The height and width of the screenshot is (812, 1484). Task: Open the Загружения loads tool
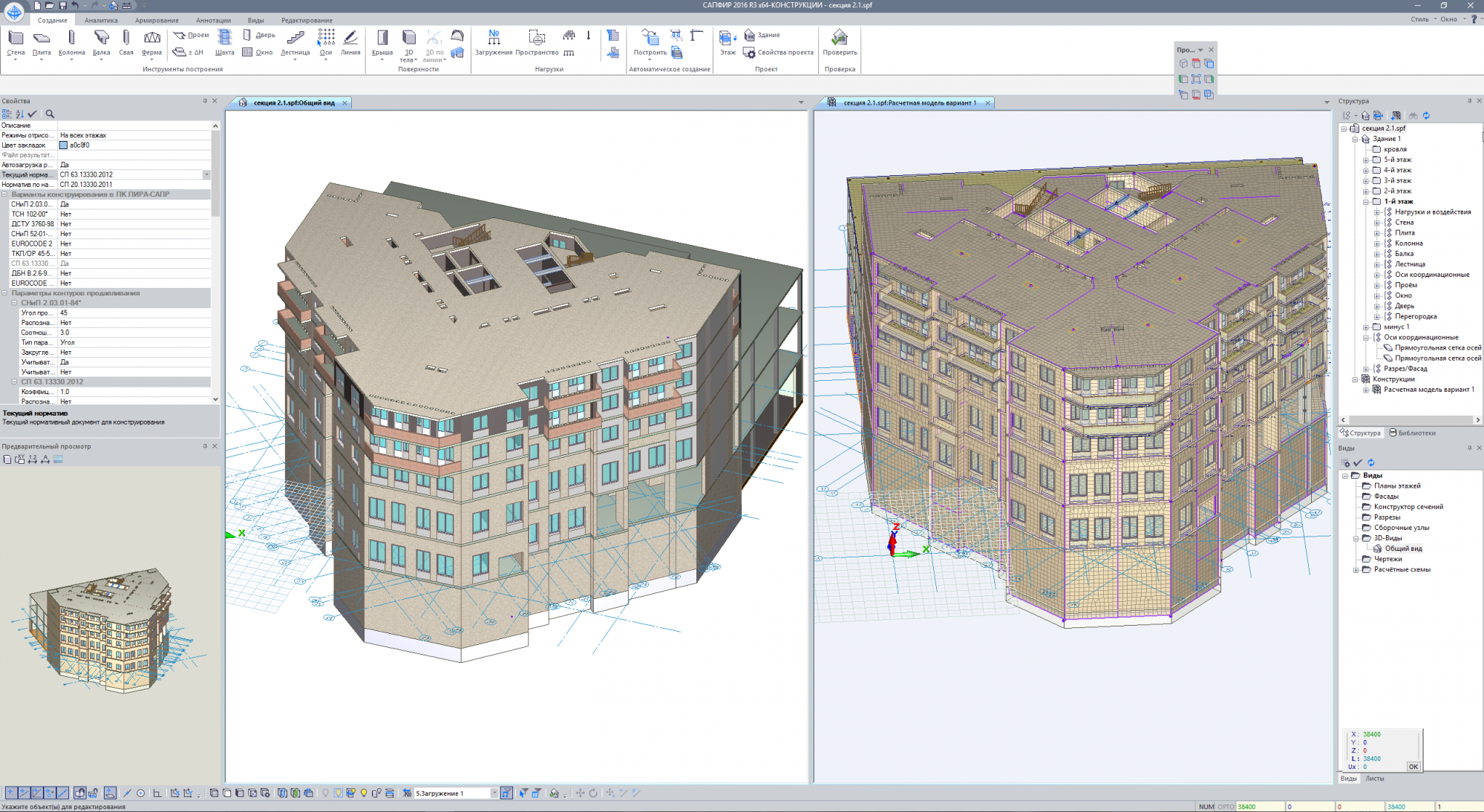click(494, 42)
